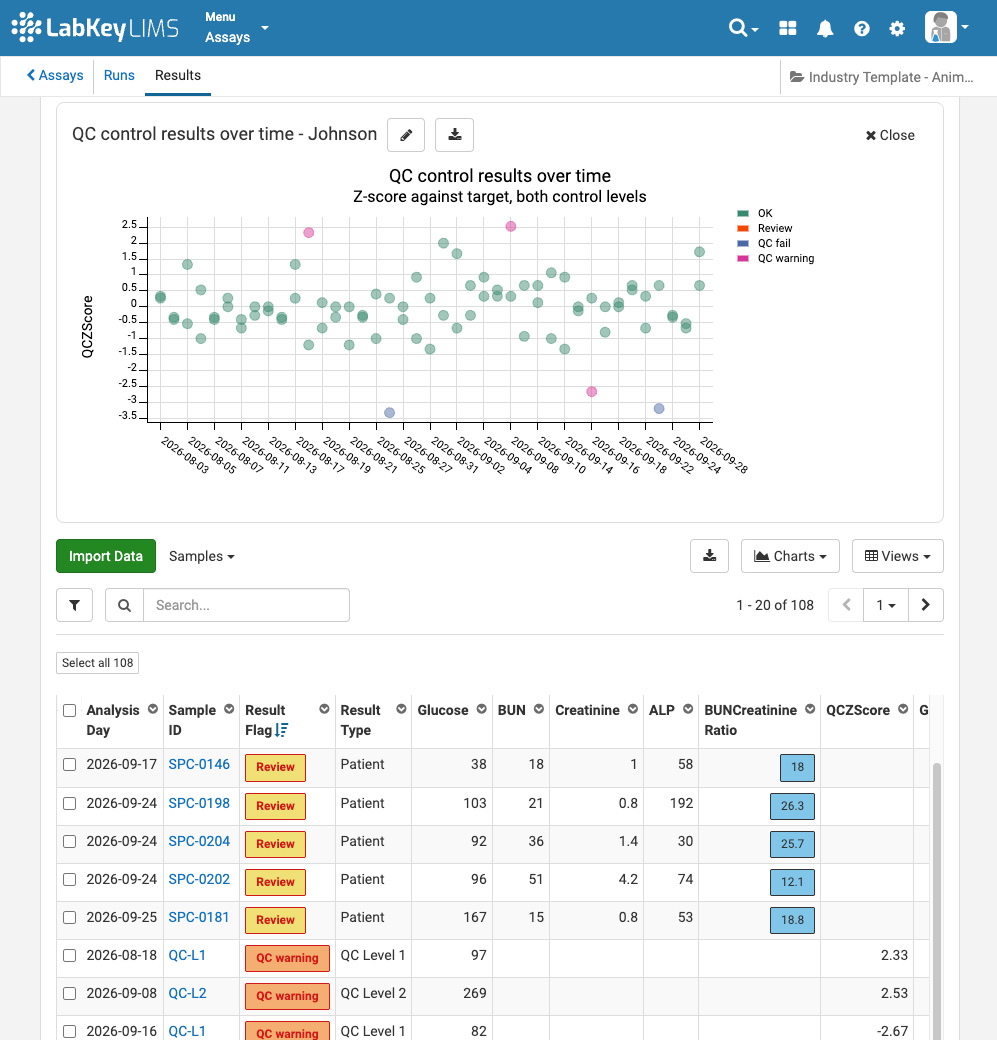
Task: Open BUNCreatinine Ratio column menu
Action: coord(810,709)
